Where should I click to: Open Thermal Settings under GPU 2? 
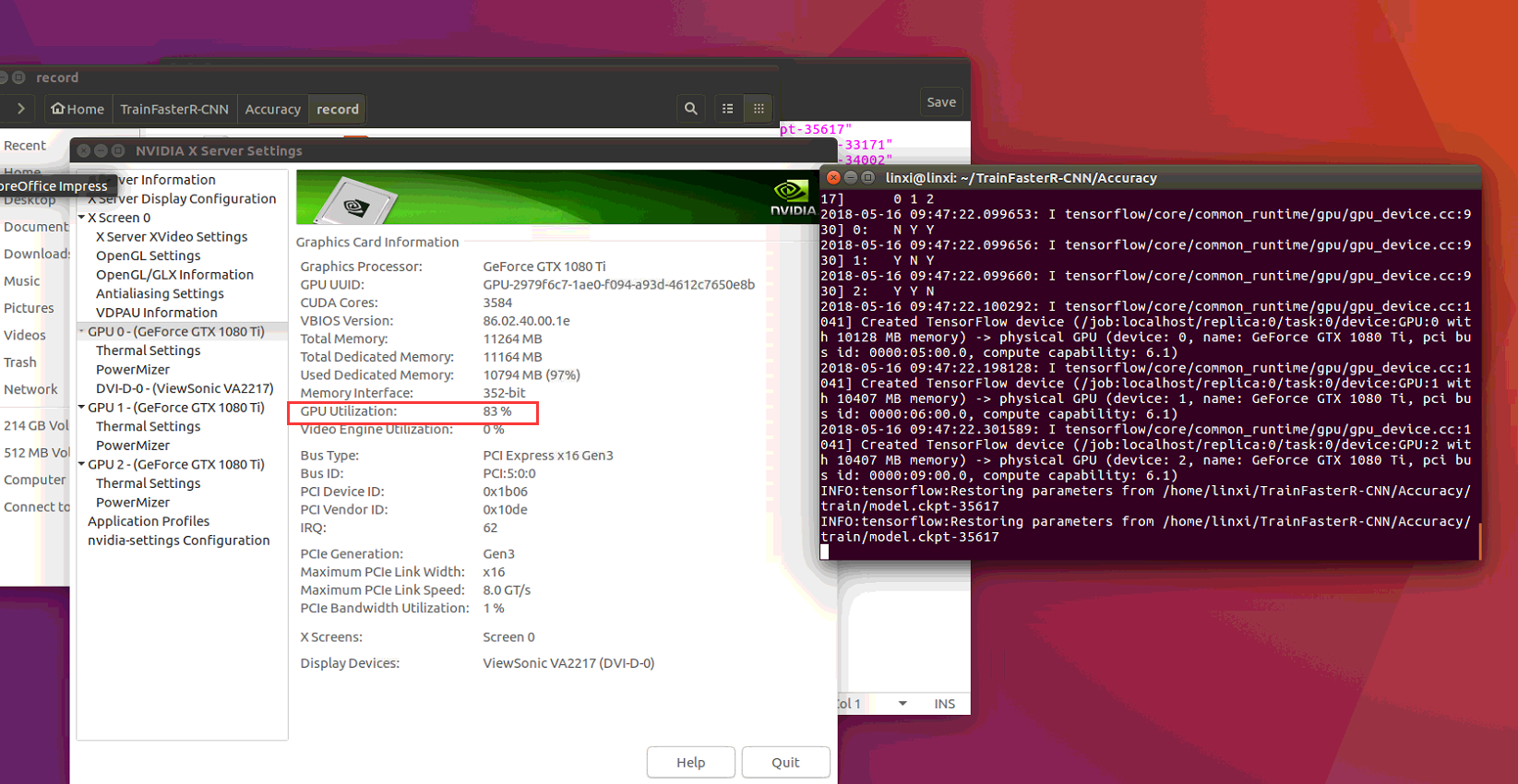[148, 483]
